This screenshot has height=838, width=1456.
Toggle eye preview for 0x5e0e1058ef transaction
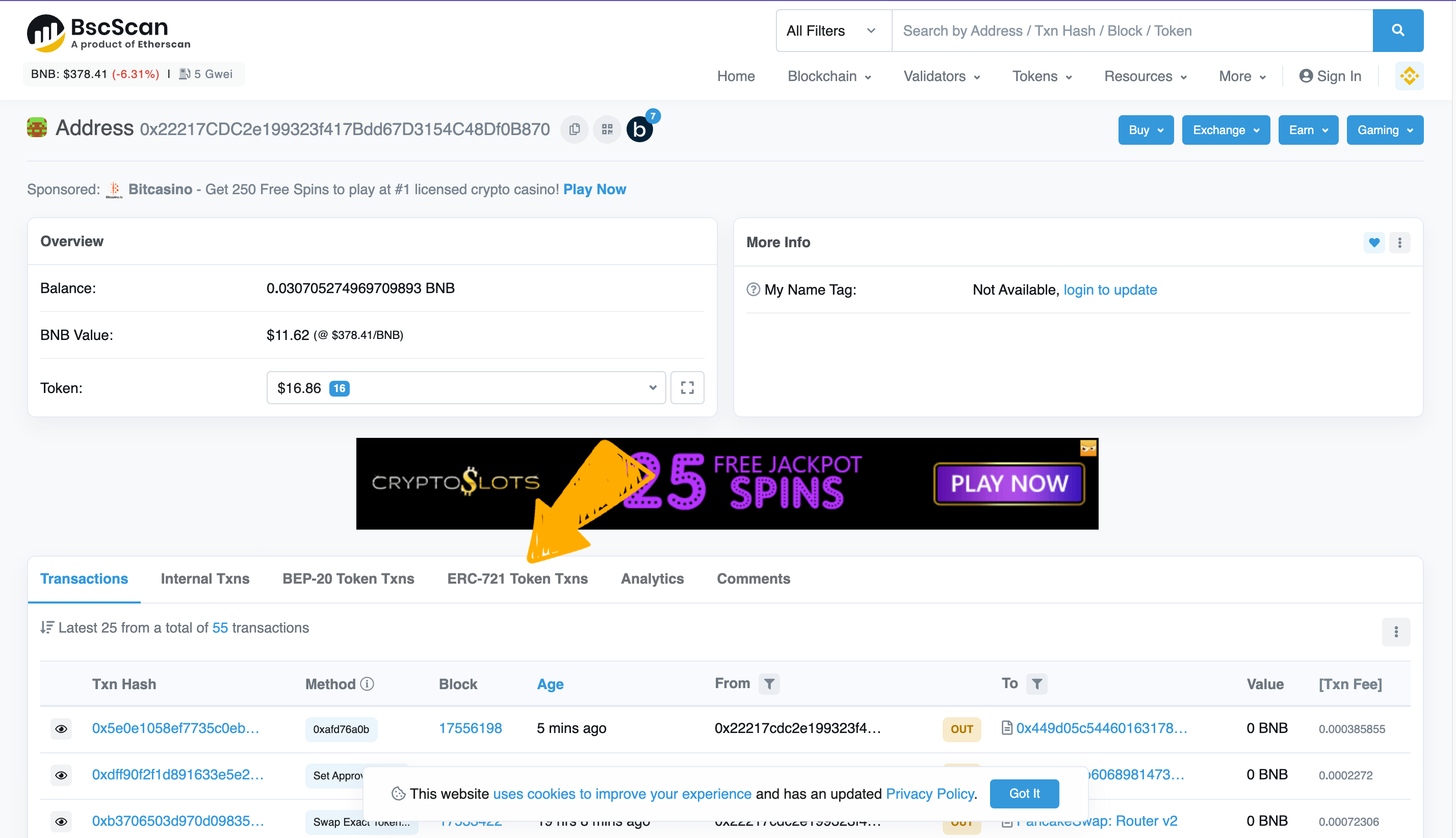[x=61, y=728]
